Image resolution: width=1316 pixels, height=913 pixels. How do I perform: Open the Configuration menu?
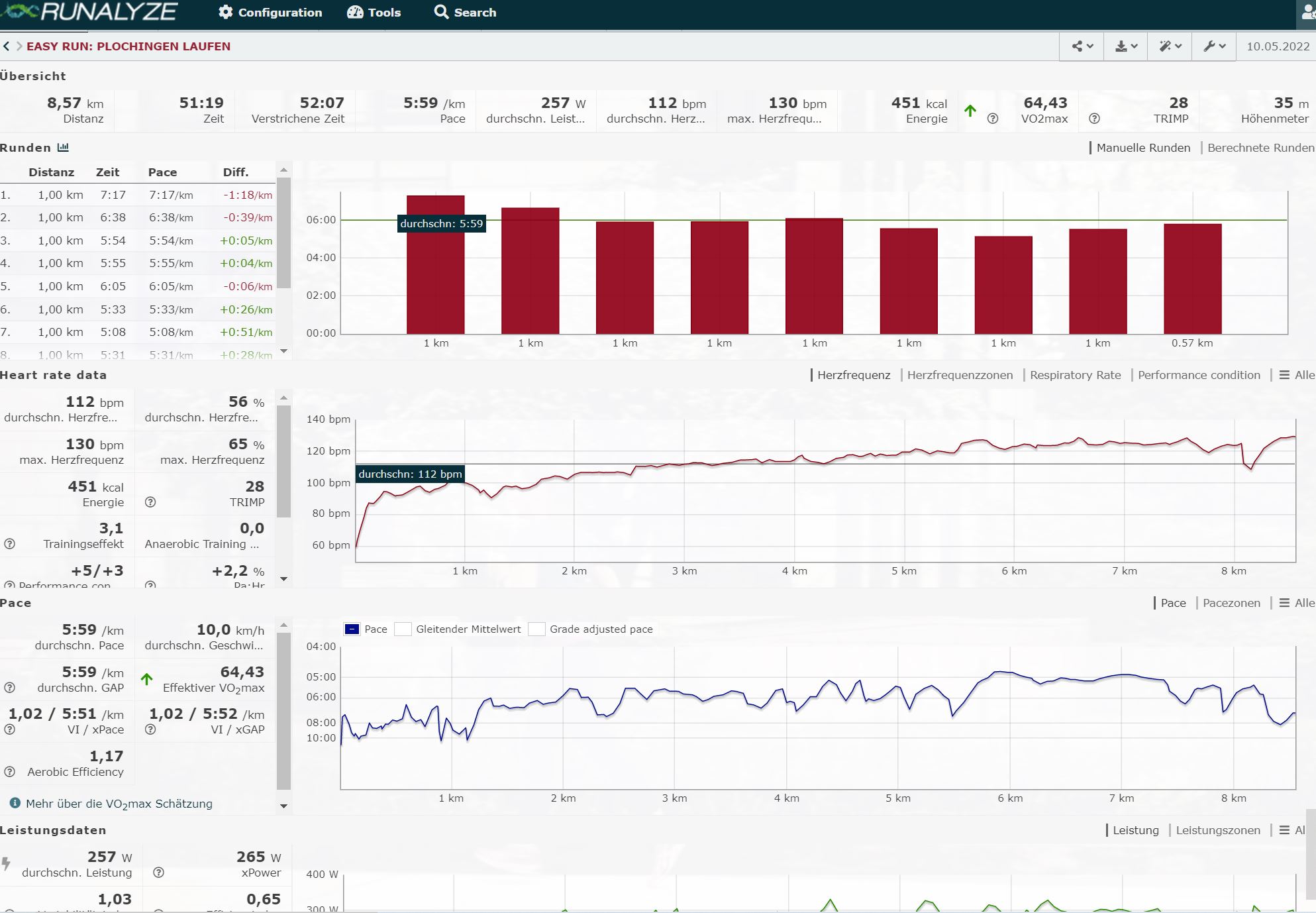[x=270, y=13]
